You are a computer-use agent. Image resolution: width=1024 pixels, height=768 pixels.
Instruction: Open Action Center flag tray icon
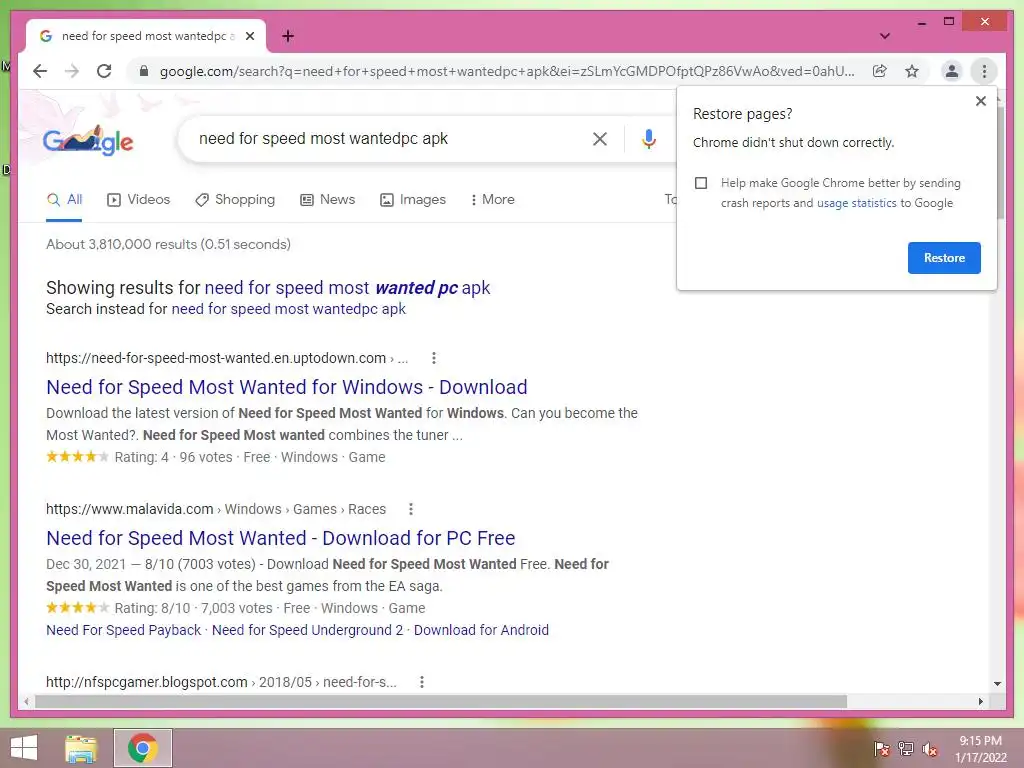(x=882, y=748)
